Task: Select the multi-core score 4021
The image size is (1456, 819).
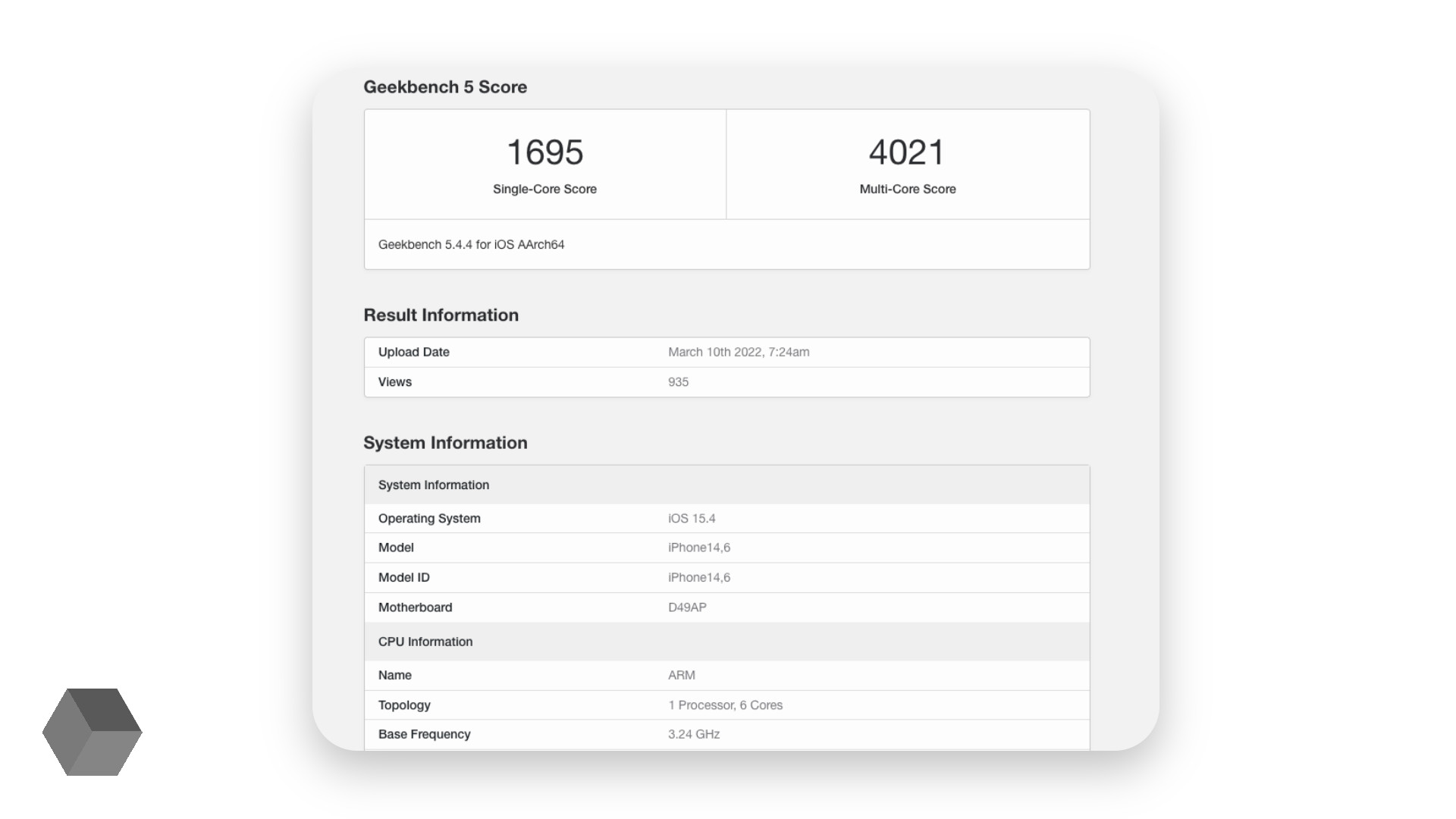Action: [x=907, y=152]
